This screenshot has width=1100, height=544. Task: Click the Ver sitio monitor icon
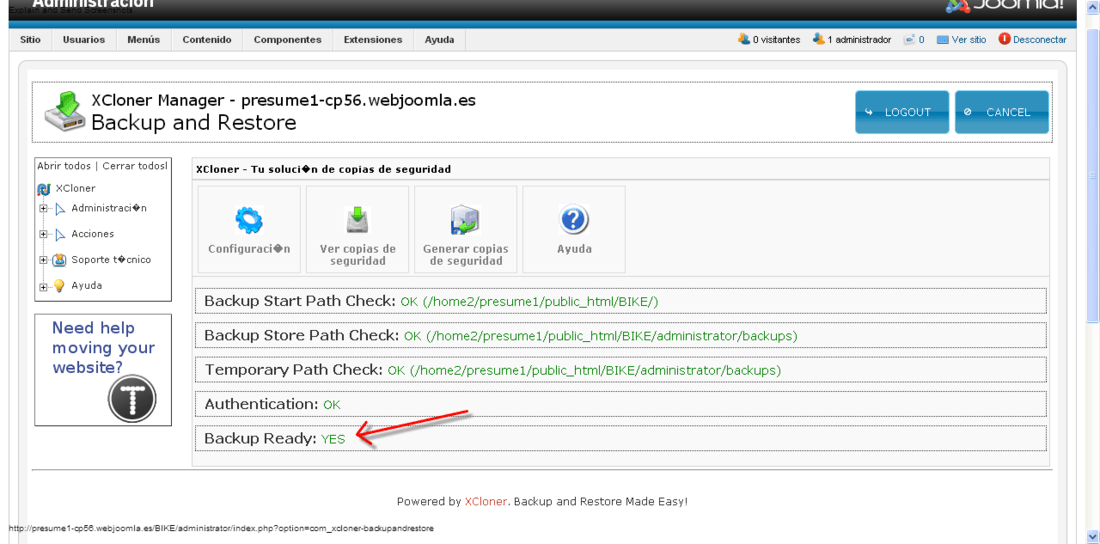click(942, 40)
